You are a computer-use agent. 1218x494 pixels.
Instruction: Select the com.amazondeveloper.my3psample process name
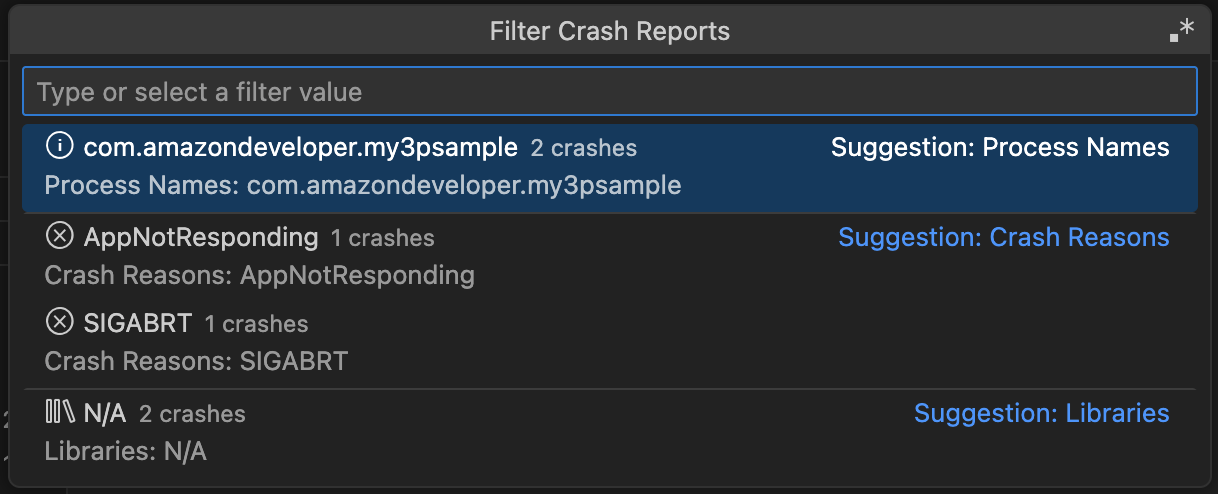[x=300, y=148]
